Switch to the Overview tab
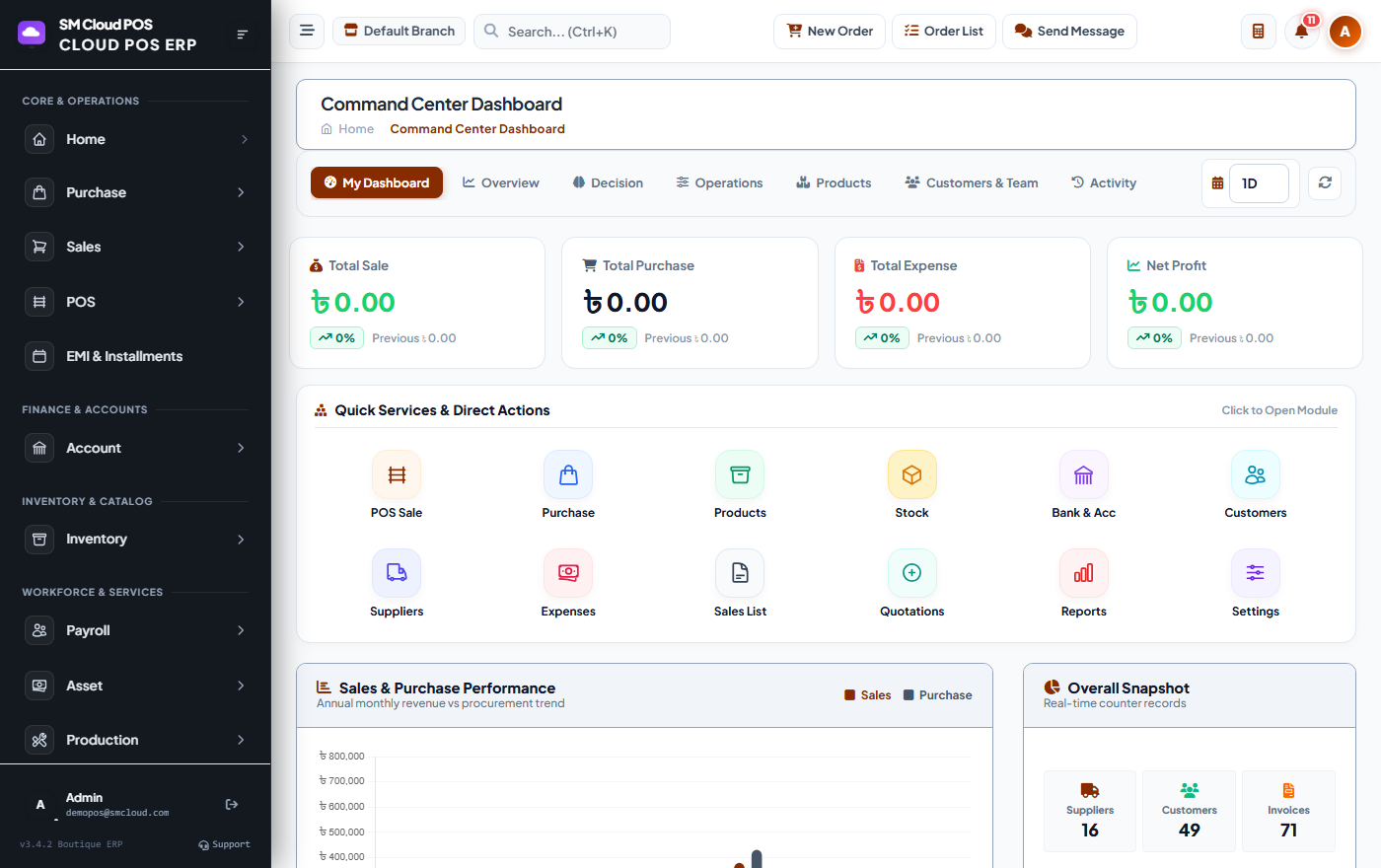Screen dimensions: 1381x868 pos(501,182)
